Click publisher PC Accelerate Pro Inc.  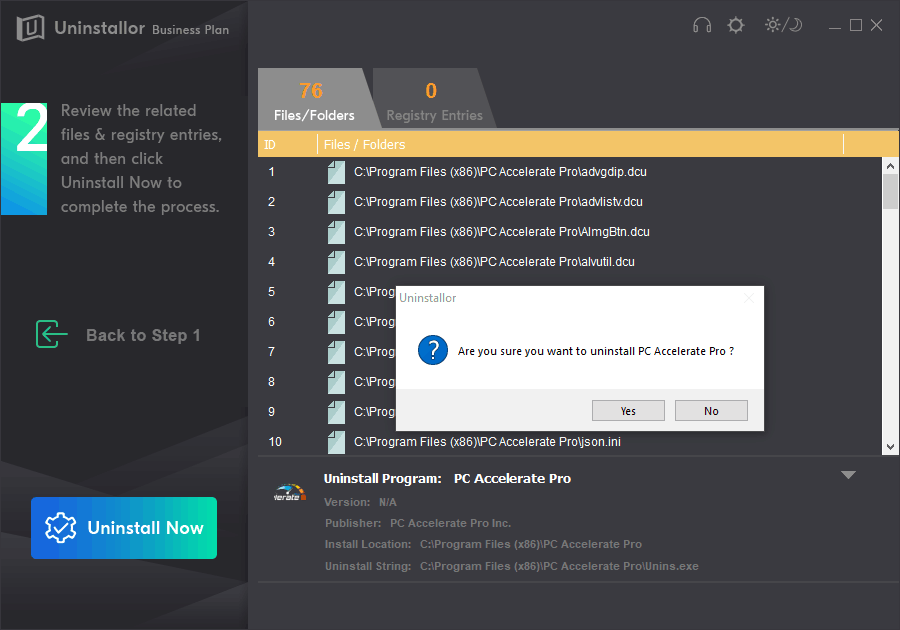(450, 523)
